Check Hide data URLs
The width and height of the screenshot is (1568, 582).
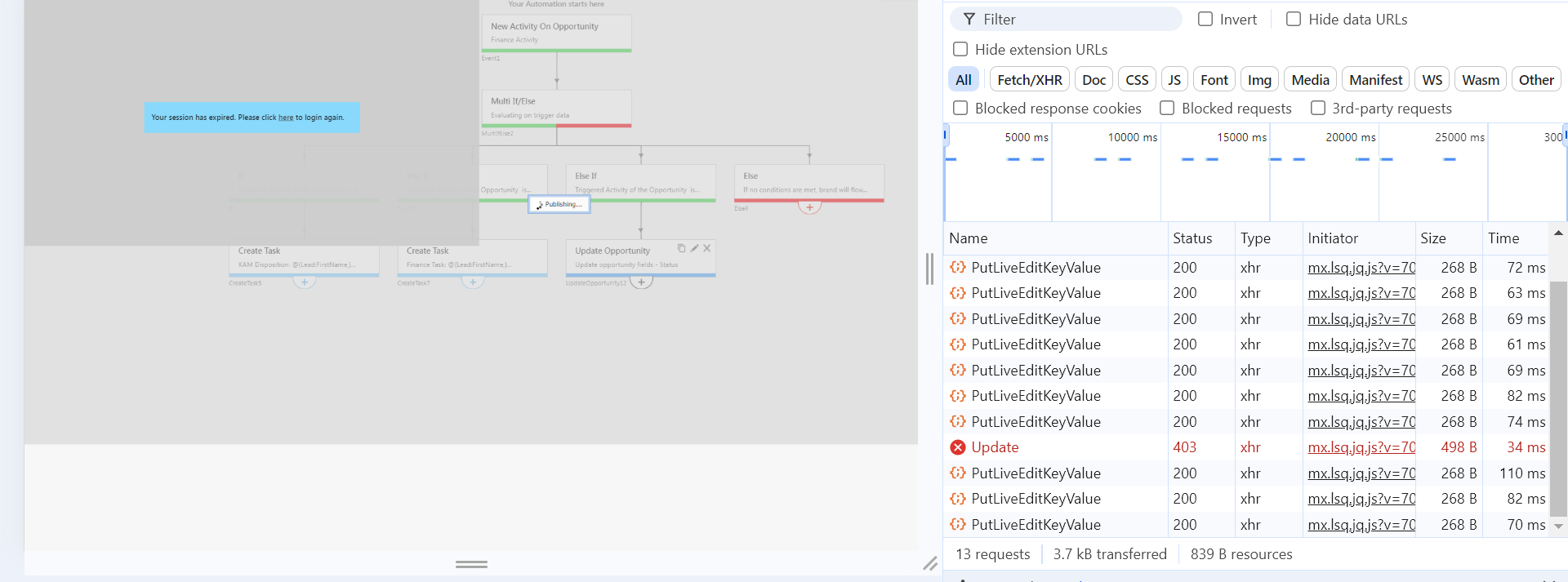click(1294, 19)
